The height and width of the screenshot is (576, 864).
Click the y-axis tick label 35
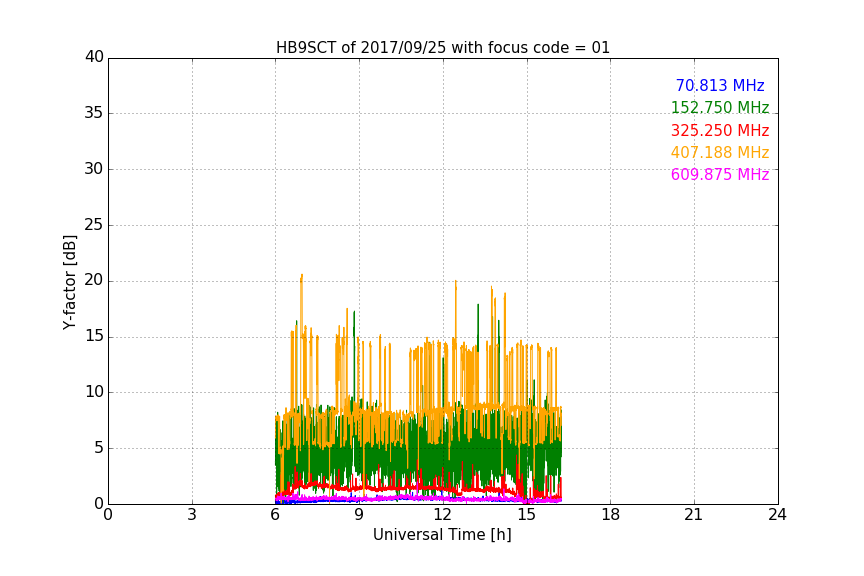(94, 113)
